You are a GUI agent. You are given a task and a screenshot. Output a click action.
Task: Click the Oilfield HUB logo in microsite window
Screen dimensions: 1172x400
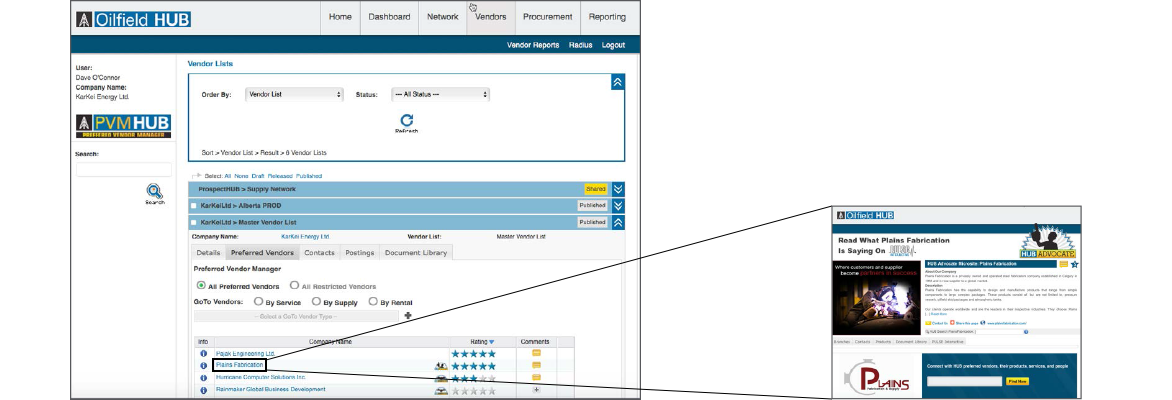click(866, 215)
